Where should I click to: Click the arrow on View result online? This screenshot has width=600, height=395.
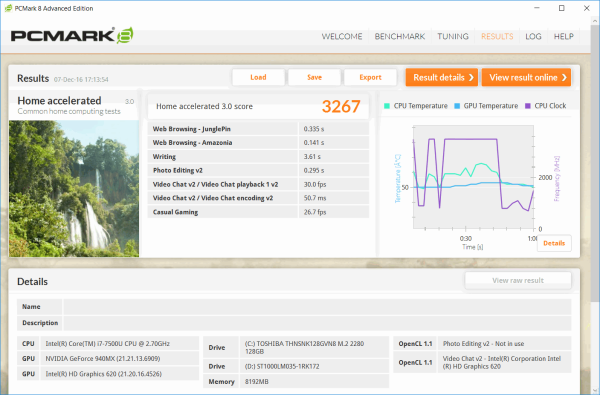564,78
